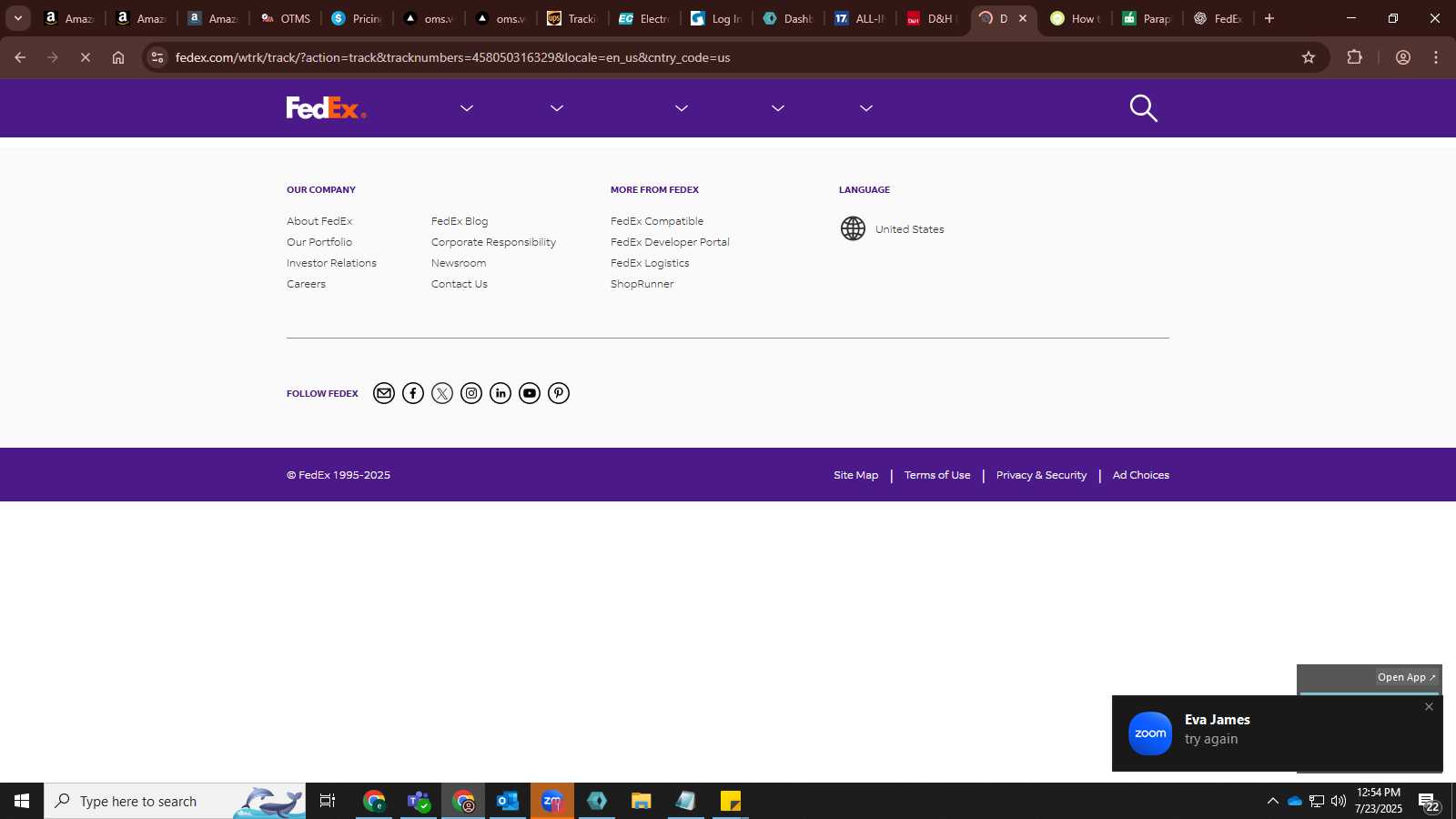Switch to the Pricing tab

tap(357, 18)
